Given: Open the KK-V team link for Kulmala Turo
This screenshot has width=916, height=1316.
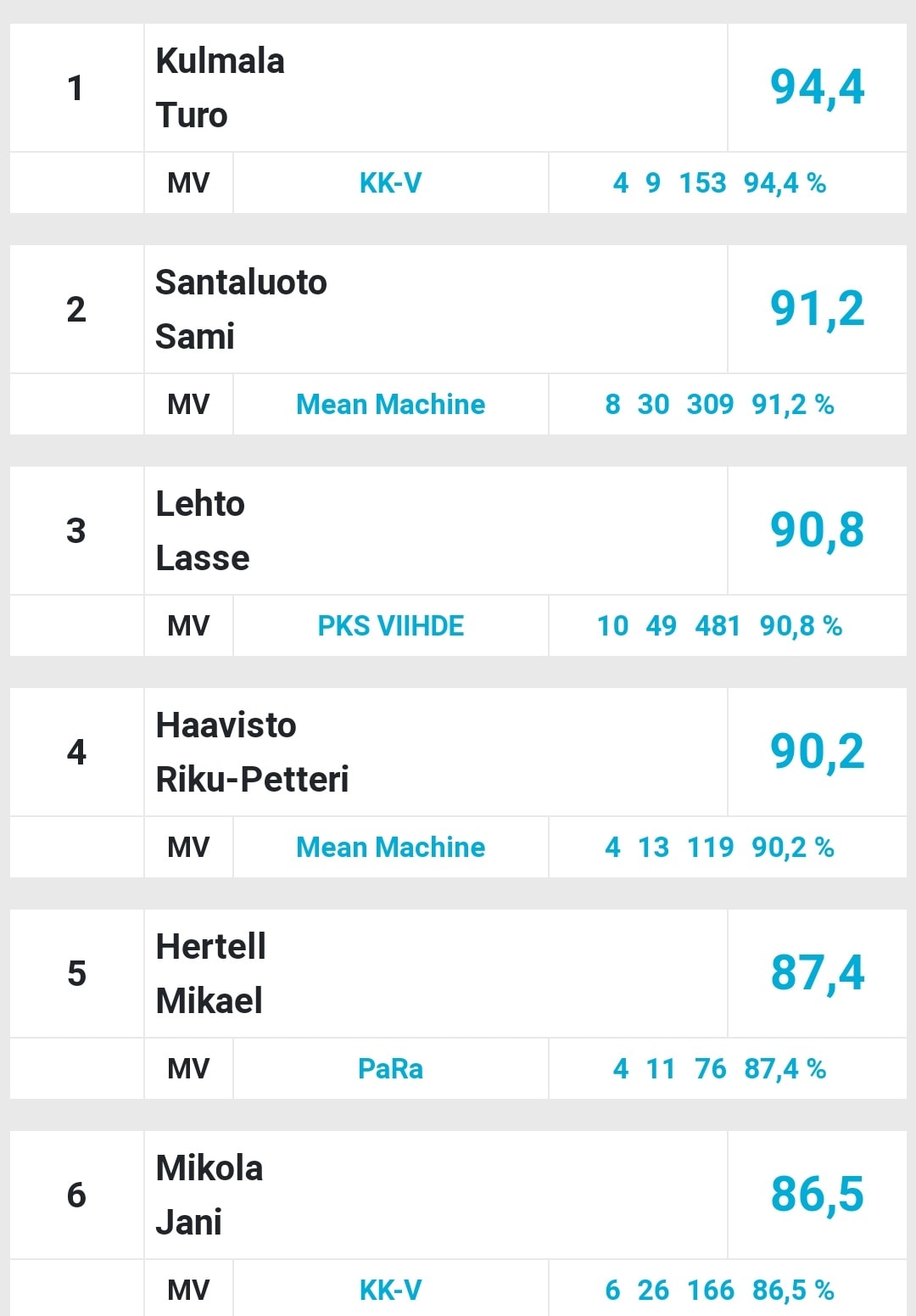Looking at the screenshot, I should click(x=390, y=183).
